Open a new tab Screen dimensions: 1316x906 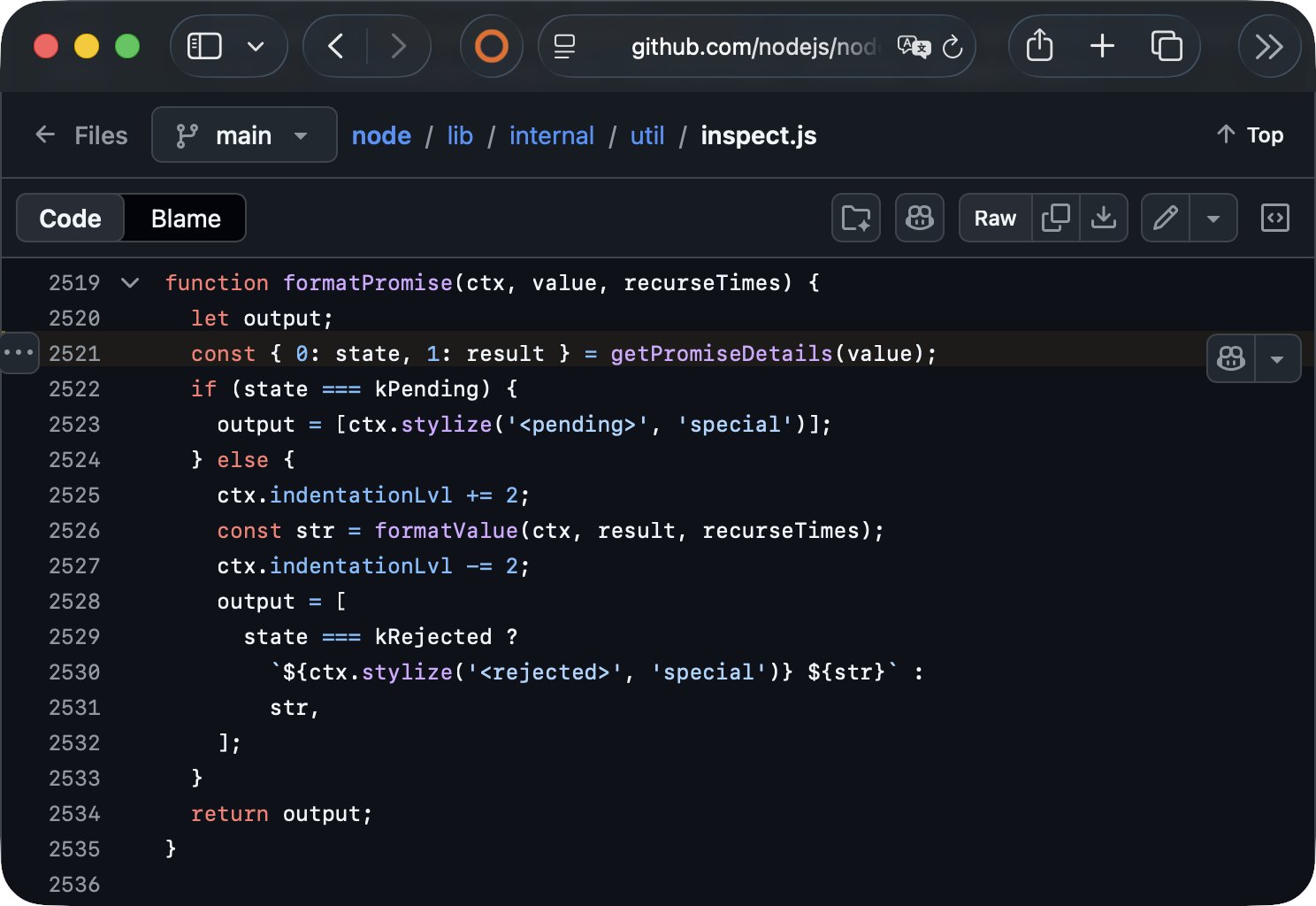pos(1102,46)
